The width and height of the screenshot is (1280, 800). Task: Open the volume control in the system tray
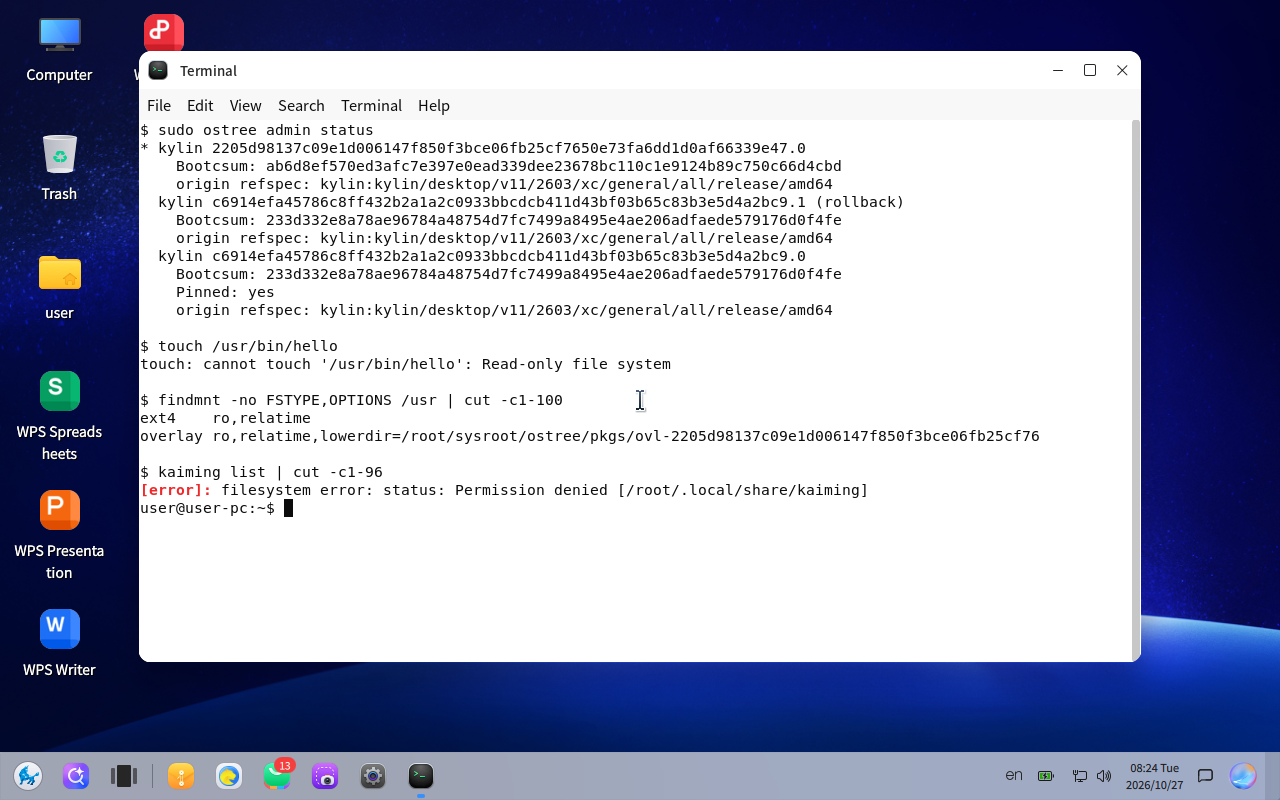[1104, 776]
